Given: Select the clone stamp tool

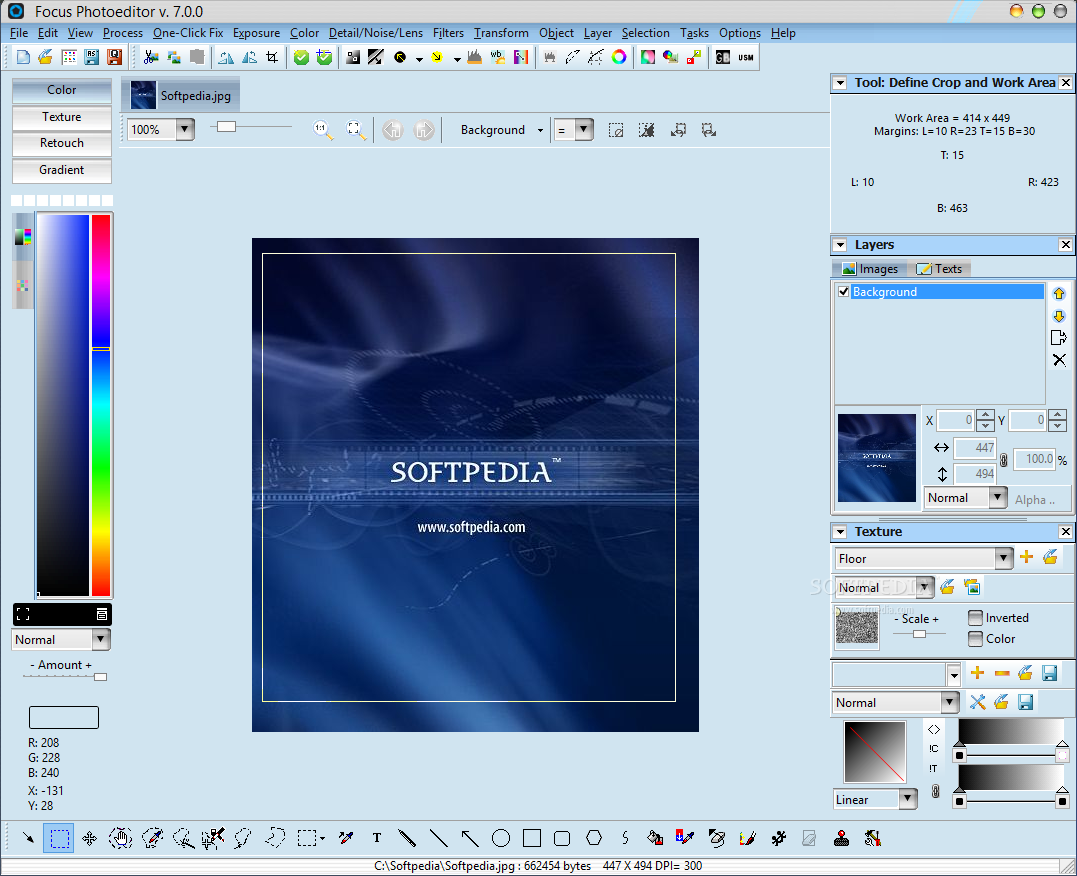Looking at the screenshot, I should coord(841,838).
